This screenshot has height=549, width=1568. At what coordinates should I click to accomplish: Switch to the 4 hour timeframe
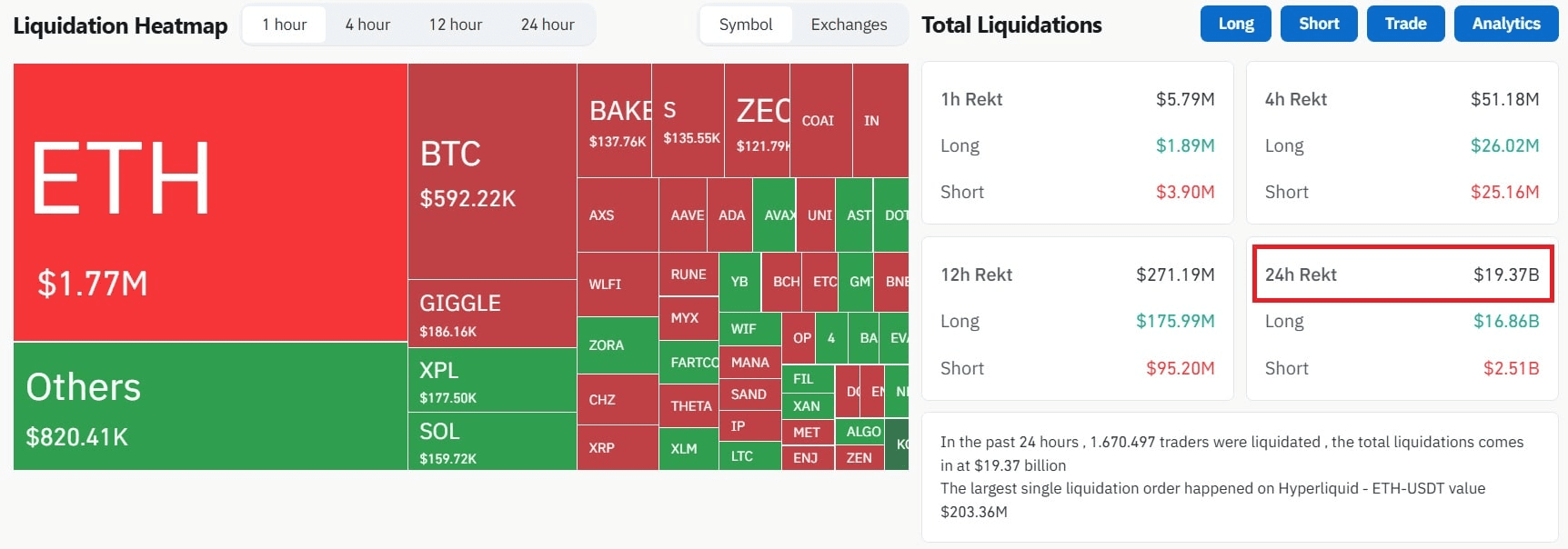[x=367, y=25]
